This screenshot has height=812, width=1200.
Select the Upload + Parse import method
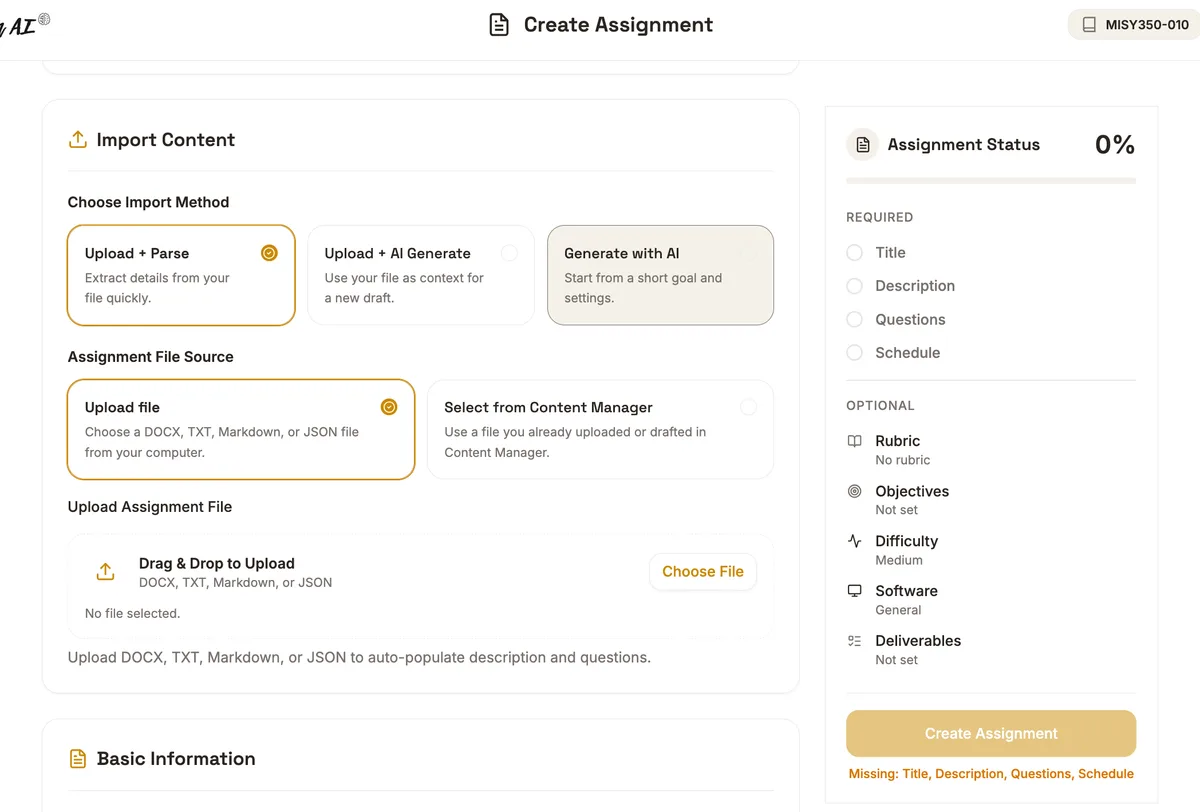[x=181, y=275]
